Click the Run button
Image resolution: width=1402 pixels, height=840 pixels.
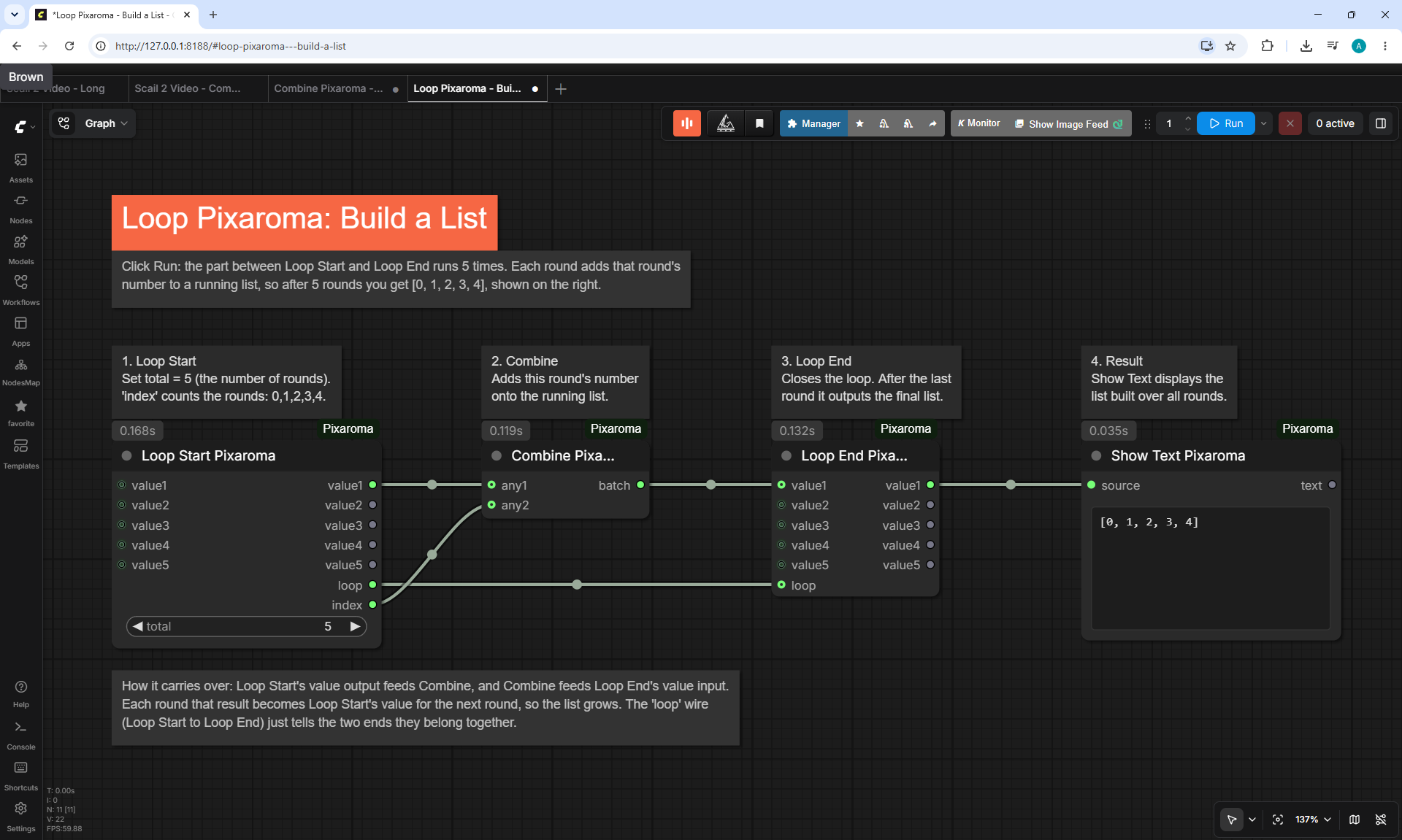pos(1226,123)
